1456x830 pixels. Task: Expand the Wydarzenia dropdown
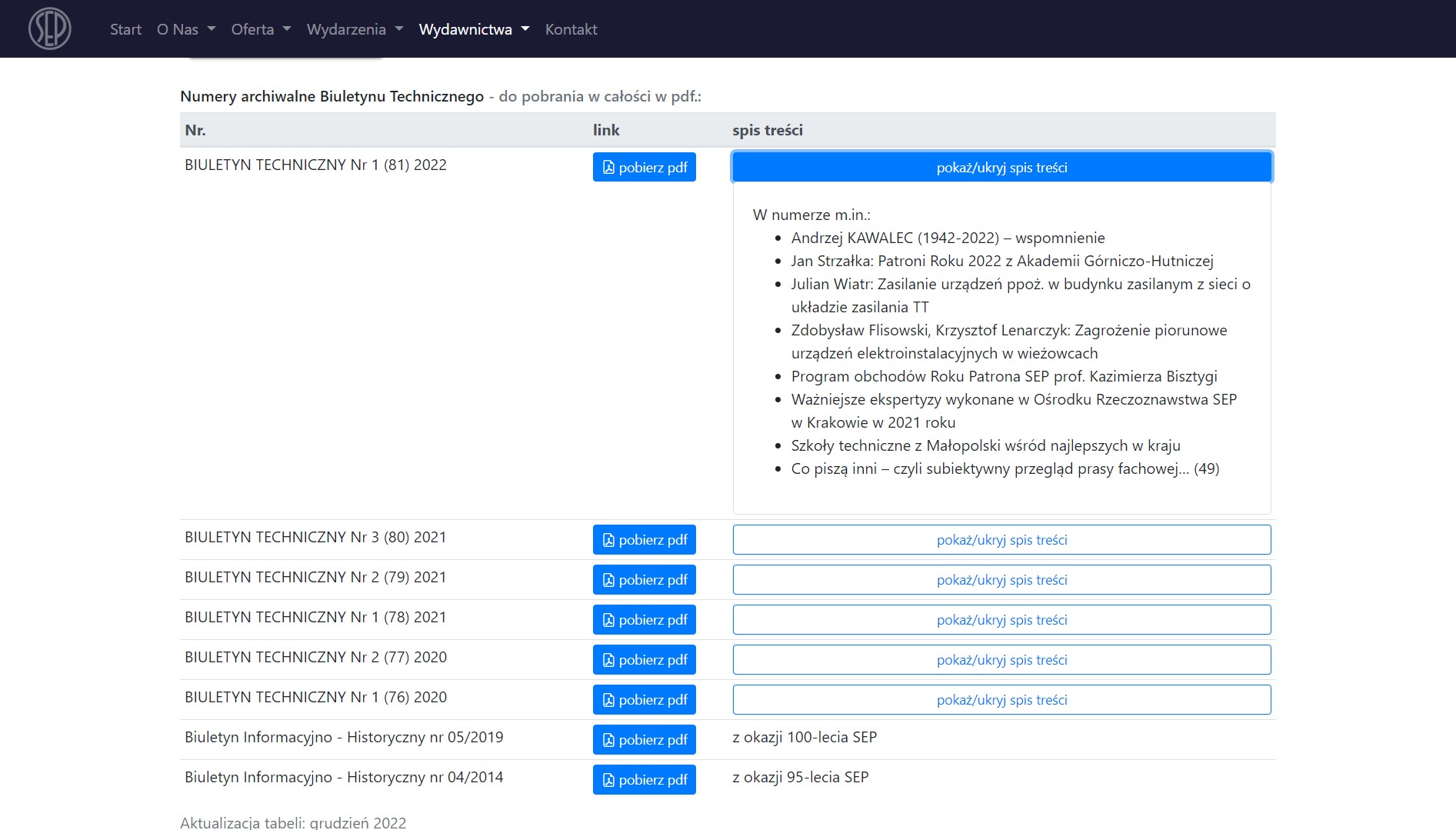pos(355,29)
